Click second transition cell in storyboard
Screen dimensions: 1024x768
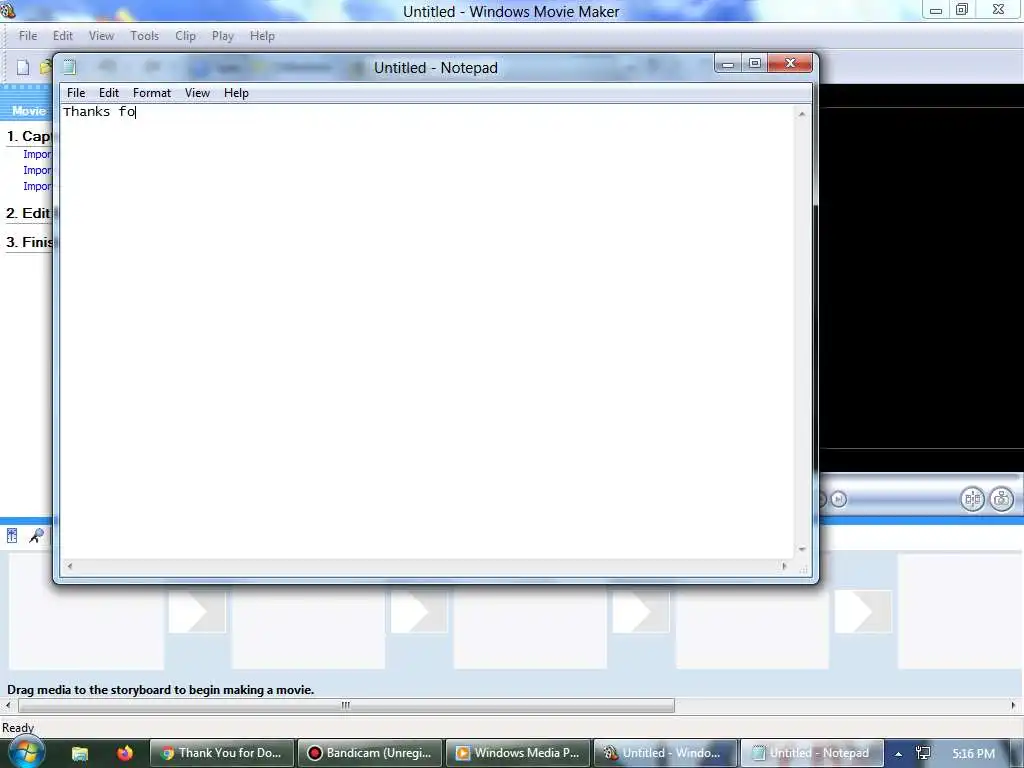pos(419,611)
